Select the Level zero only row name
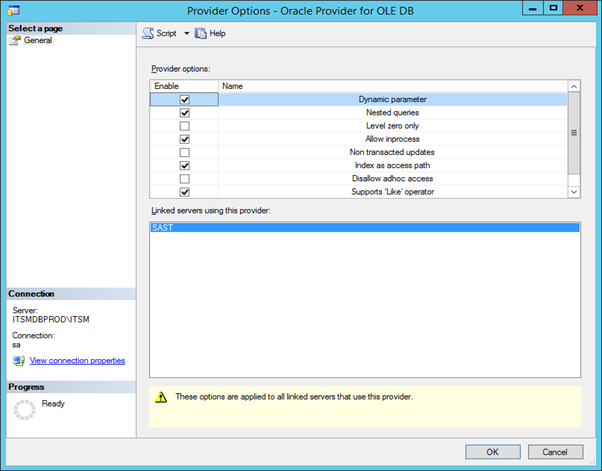This screenshot has width=602, height=471. click(392, 126)
